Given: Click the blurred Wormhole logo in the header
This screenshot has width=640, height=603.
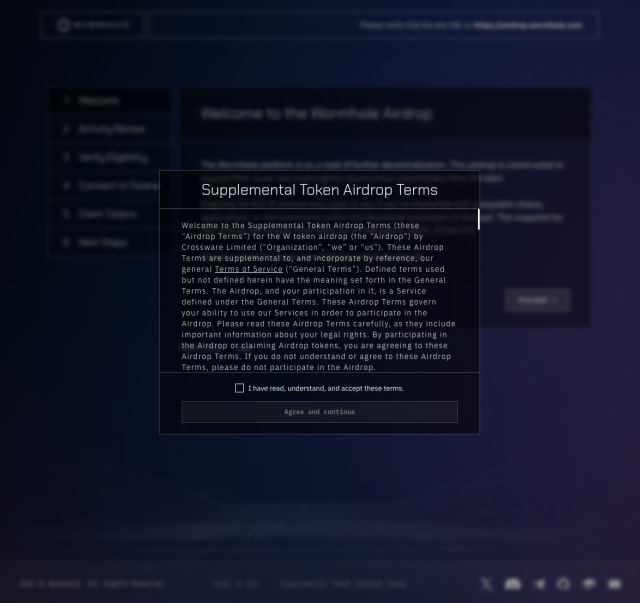Looking at the screenshot, I should tap(93, 25).
